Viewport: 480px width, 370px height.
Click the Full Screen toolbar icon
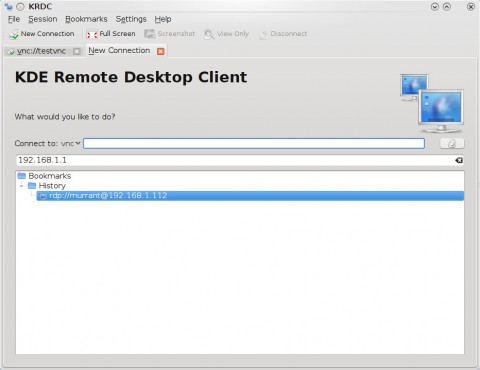click(92, 34)
